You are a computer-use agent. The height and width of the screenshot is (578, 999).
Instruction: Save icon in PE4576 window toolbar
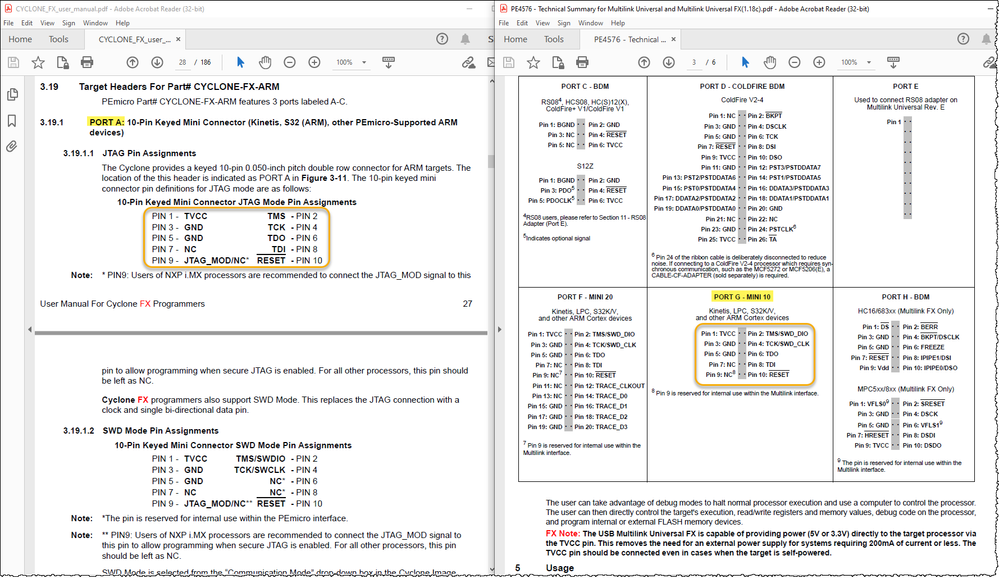coord(508,62)
